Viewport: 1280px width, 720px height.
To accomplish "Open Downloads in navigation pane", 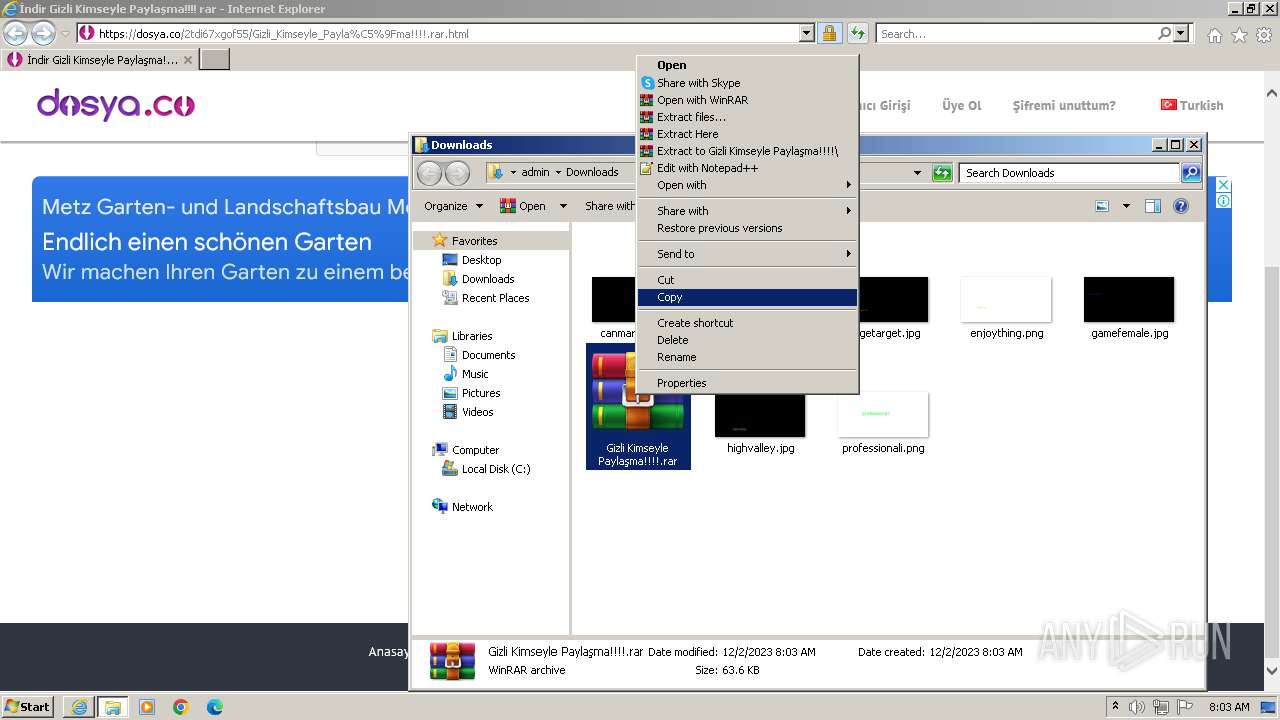I will pyautogui.click(x=488, y=279).
